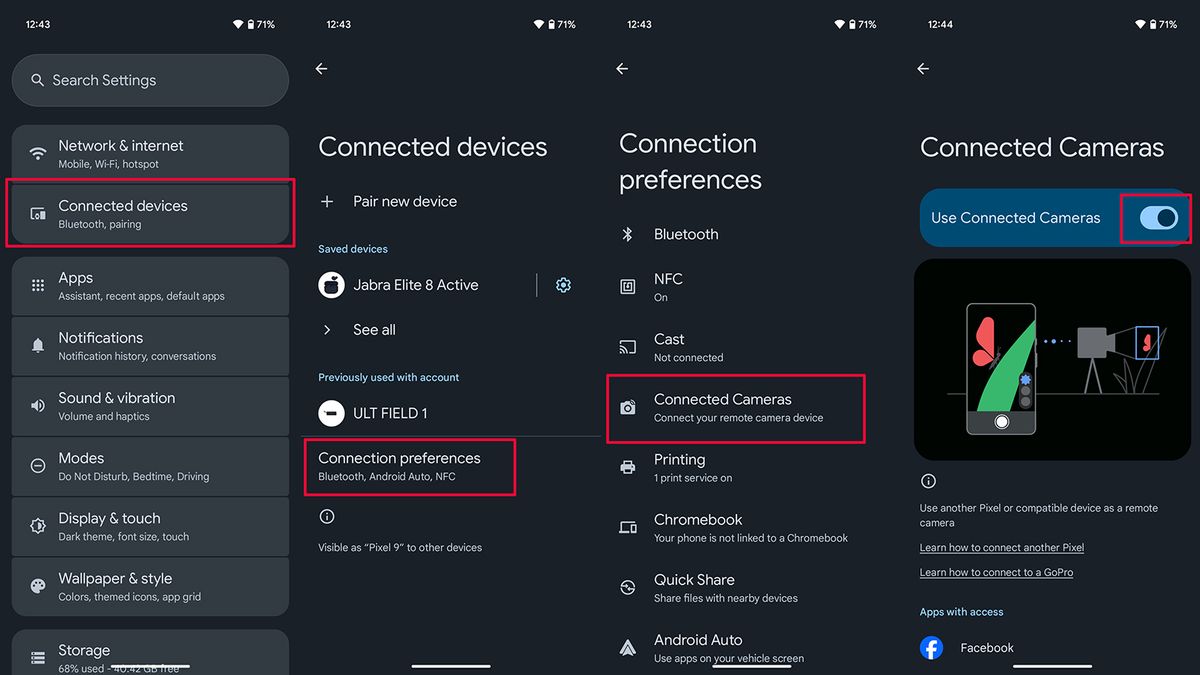
Task: Go back from the Connected Cameras screen
Action: (923, 69)
